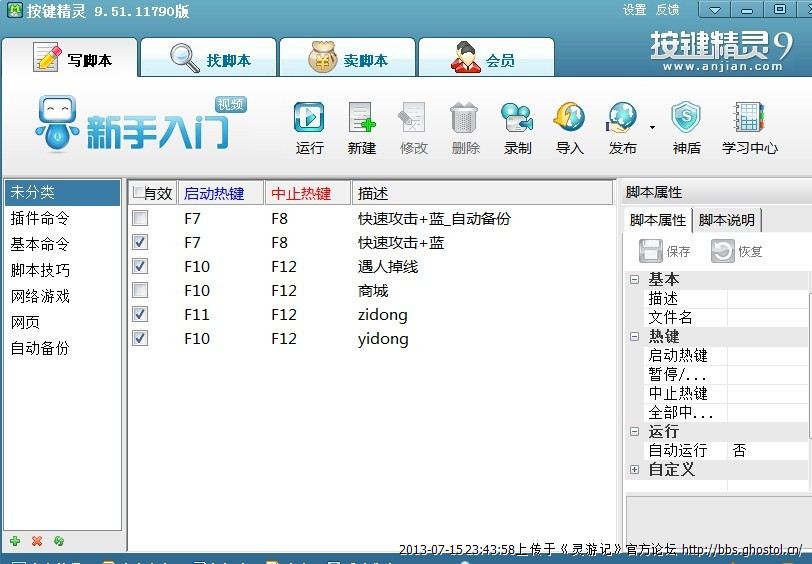Click the 设置 link in title bar
The image size is (812, 564).
(634, 10)
